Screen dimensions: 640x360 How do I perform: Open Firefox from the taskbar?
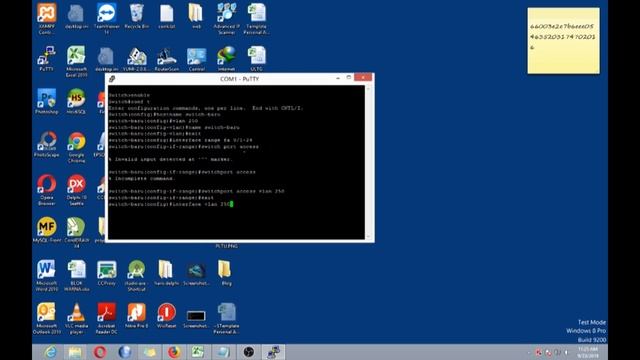click(x=174, y=352)
